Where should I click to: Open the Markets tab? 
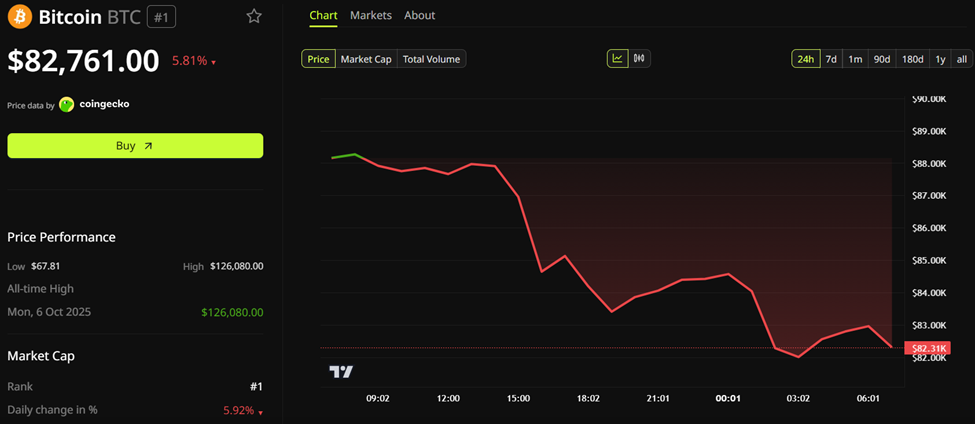(371, 15)
